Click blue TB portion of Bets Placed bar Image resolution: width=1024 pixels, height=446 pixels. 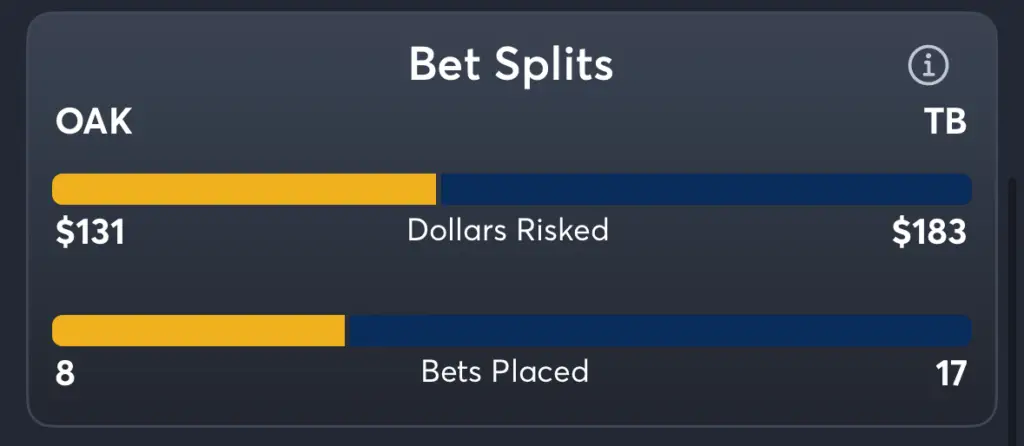660,330
